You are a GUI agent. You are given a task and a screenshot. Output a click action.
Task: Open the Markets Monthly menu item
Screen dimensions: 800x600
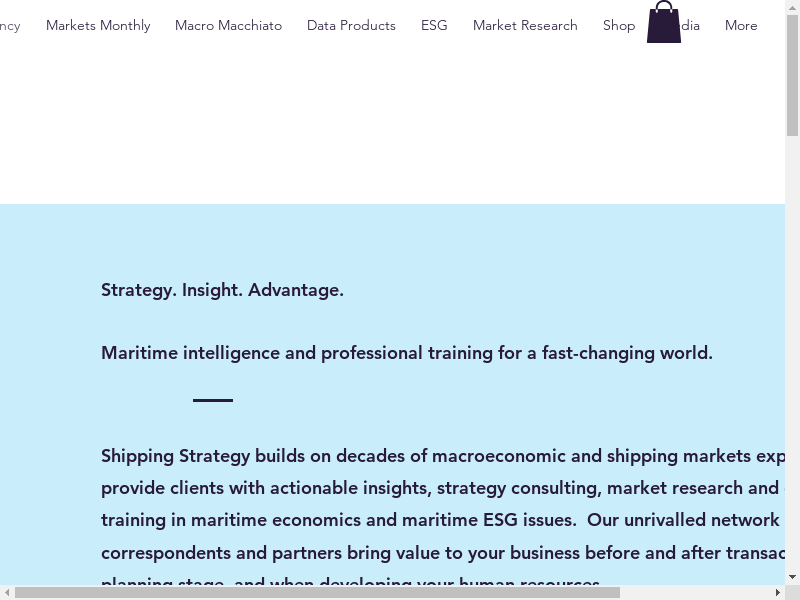[x=98, y=25]
